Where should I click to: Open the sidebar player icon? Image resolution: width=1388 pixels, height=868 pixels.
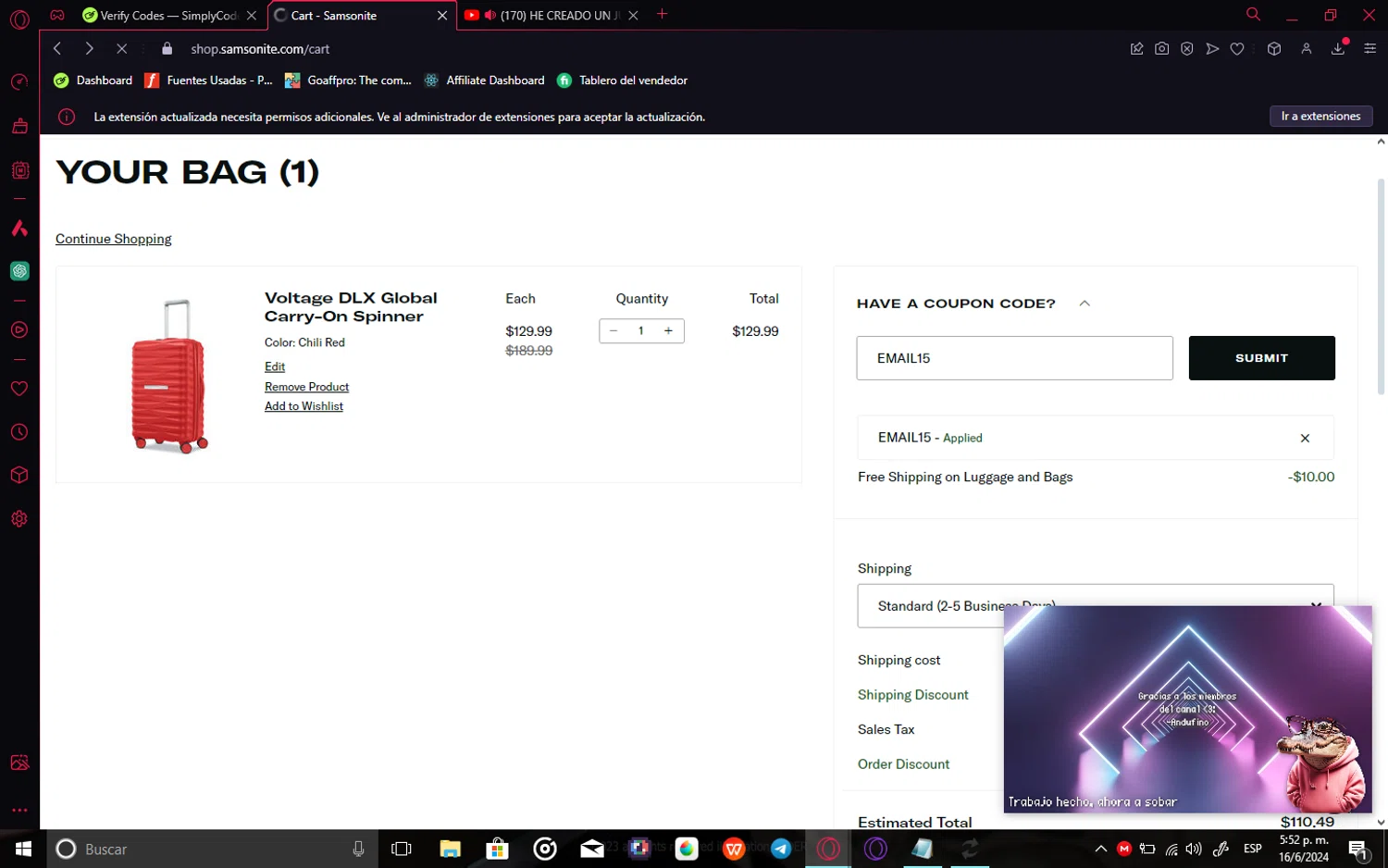tap(19, 330)
